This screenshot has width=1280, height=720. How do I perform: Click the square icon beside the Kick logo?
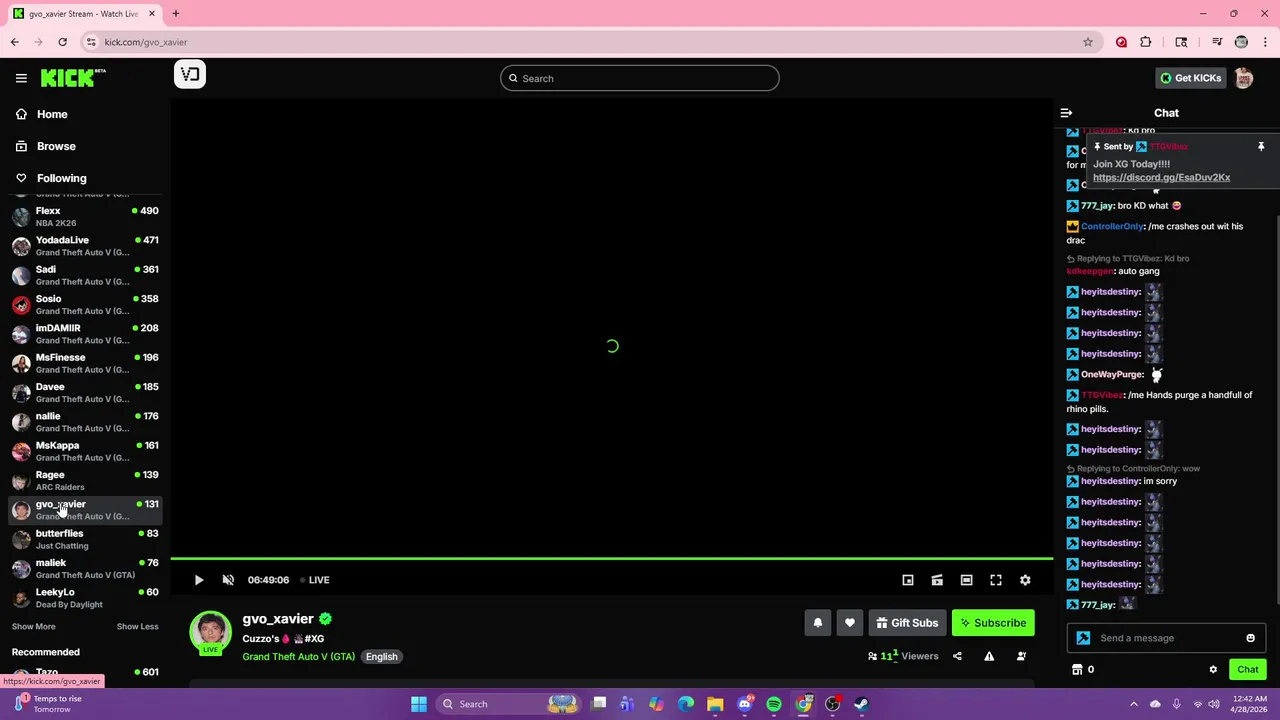click(190, 74)
